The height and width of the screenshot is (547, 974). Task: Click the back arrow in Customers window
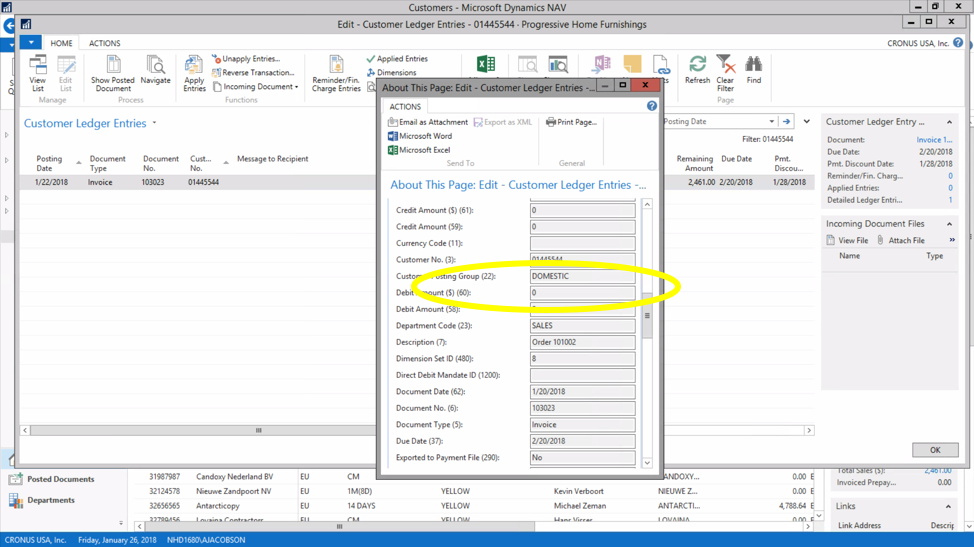click(9, 26)
